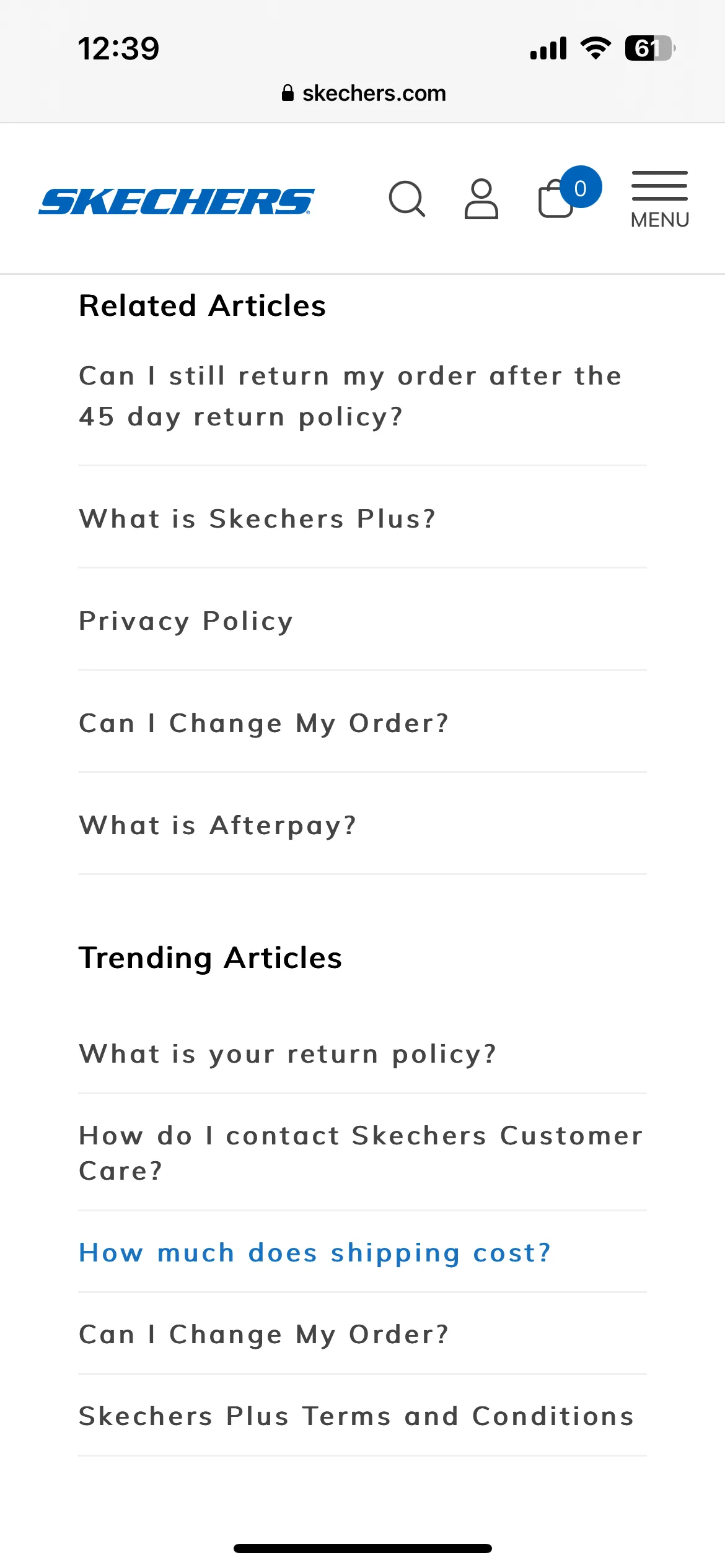Tap the Skechers logo
Screen dimensions: 725x1568
coord(177,201)
